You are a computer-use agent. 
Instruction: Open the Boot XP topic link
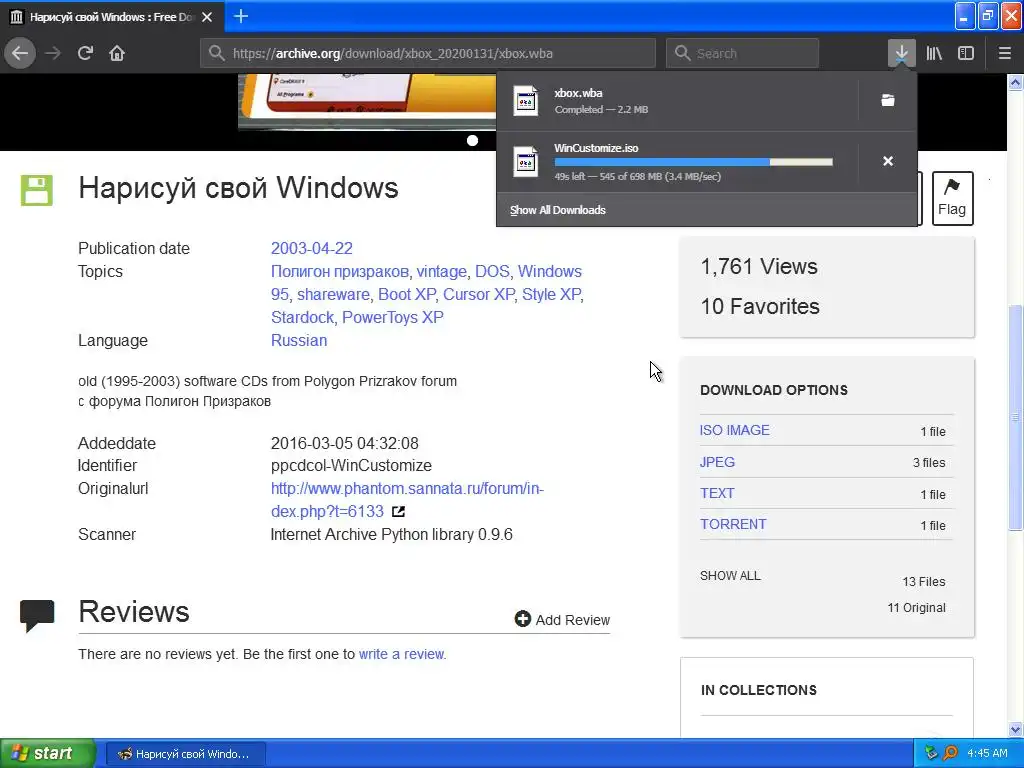tap(407, 295)
